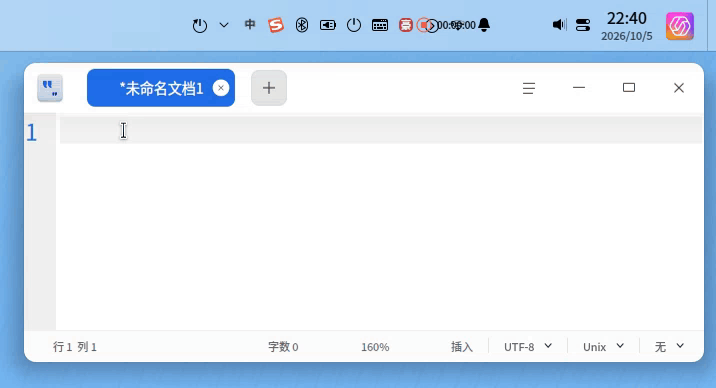Viewport: 716px width, 388px height.
Task: Close the 未命名文档1 tab
Action: tap(221, 88)
